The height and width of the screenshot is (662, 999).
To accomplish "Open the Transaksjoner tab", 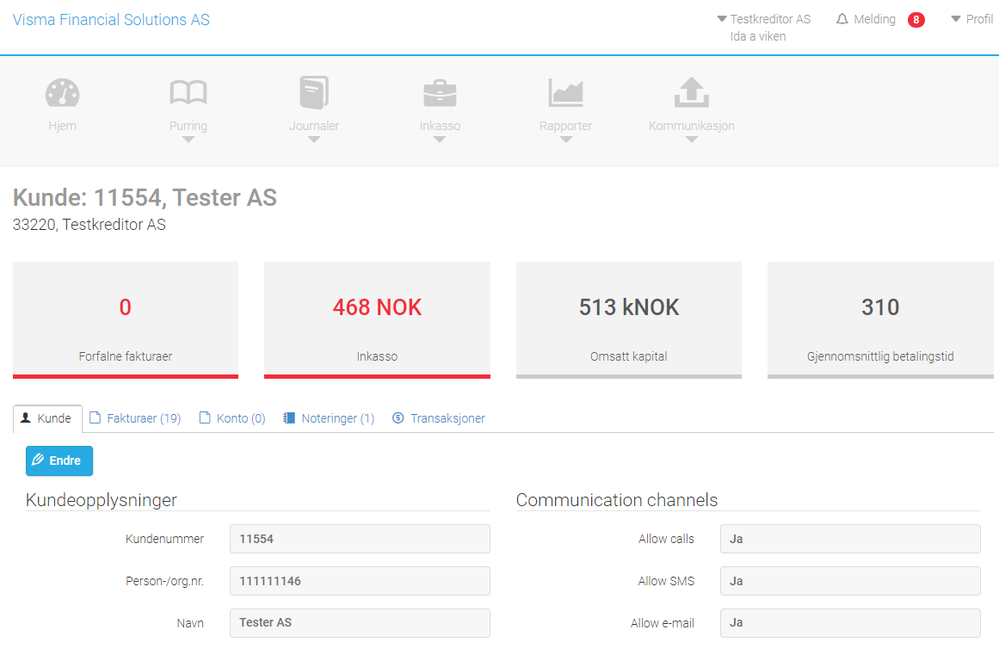I will 439,418.
